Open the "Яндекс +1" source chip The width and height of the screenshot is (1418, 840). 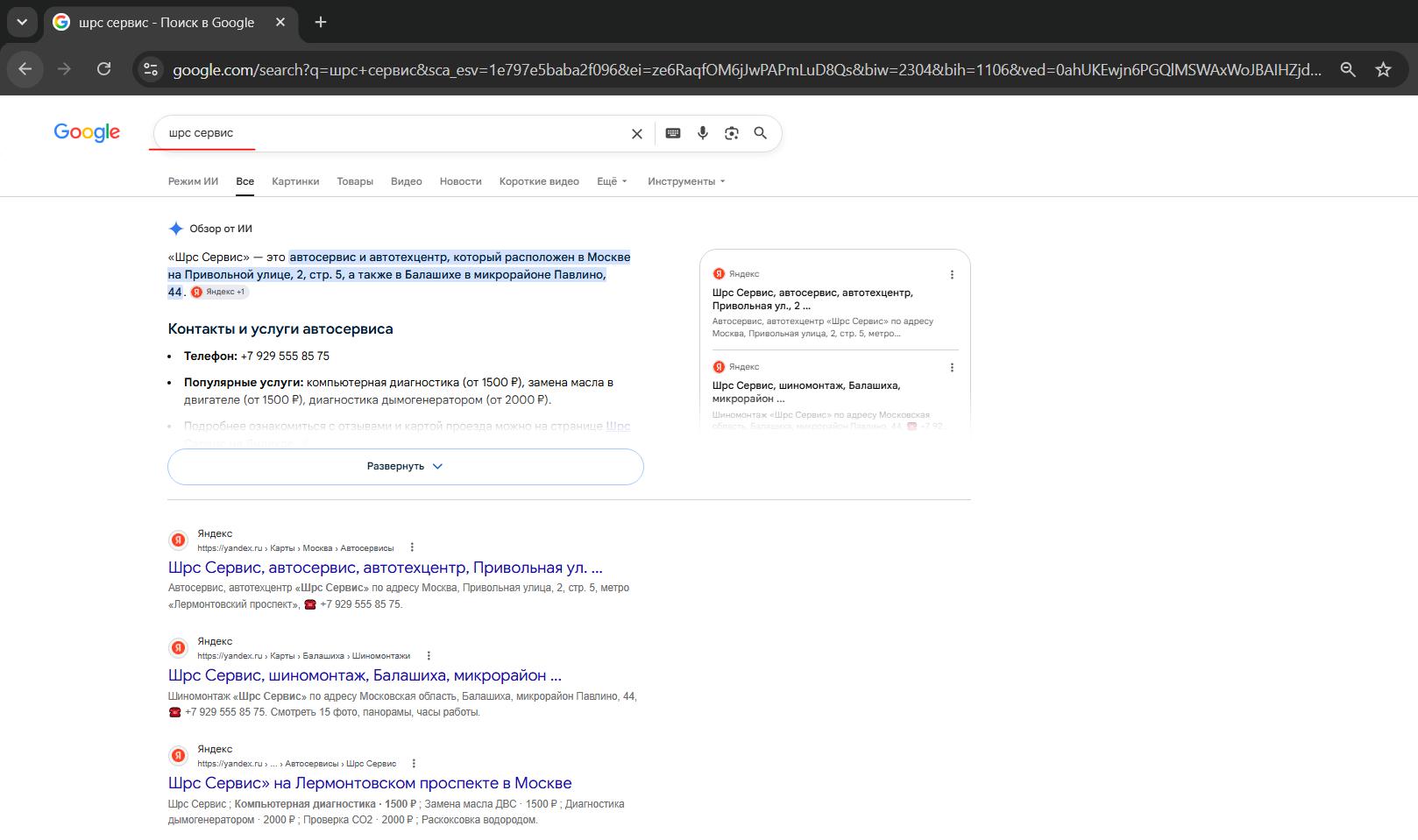click(219, 292)
